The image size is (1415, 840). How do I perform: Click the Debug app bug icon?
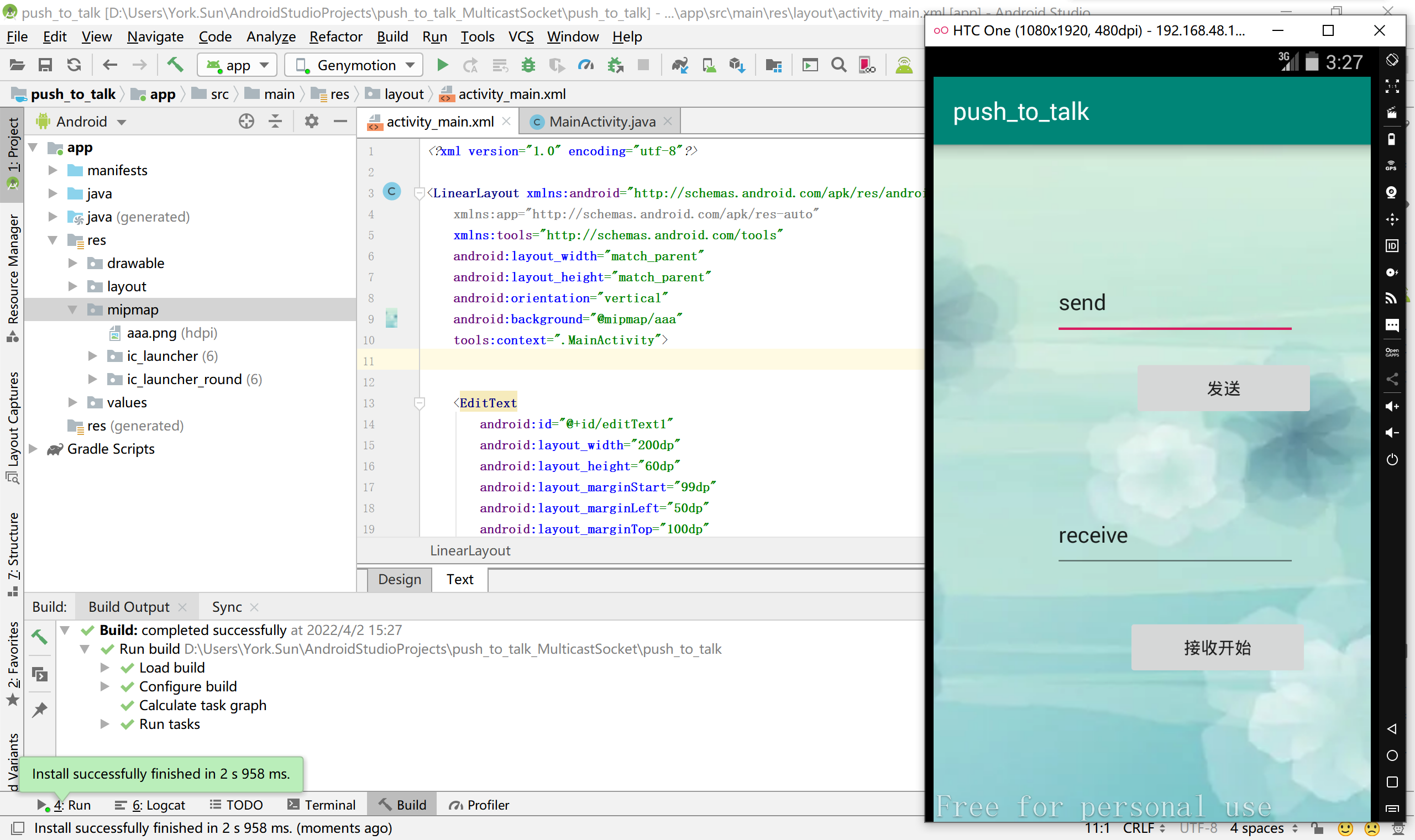click(x=528, y=65)
